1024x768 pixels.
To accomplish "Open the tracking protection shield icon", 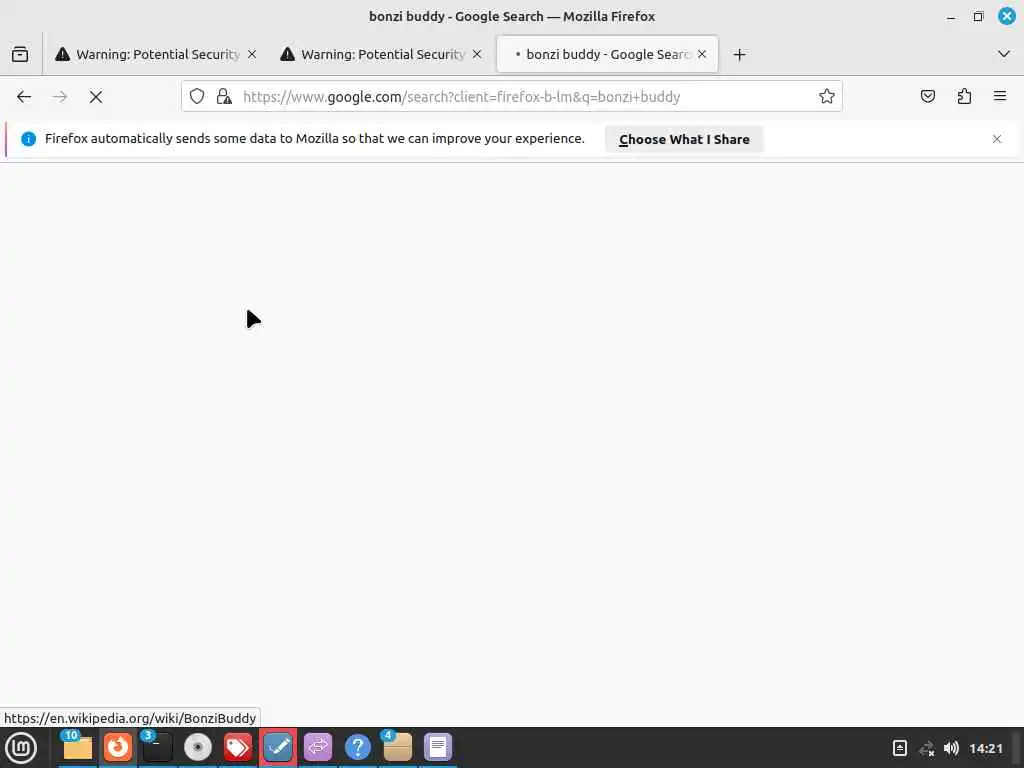I will [x=197, y=97].
